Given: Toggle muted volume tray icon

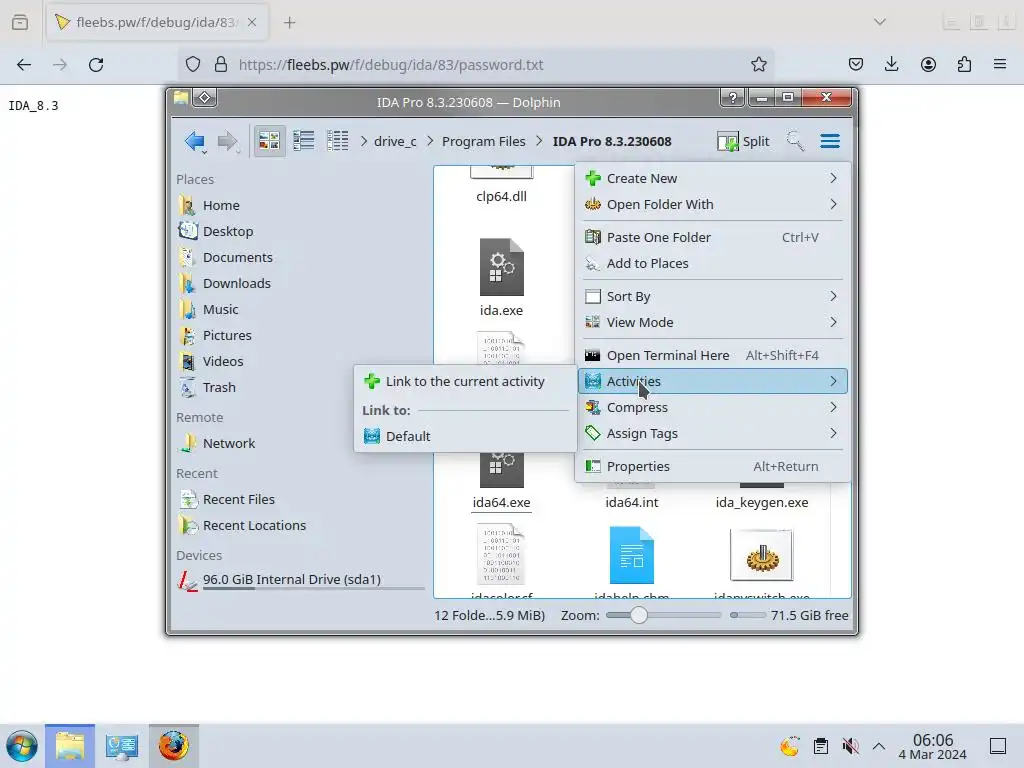Looking at the screenshot, I should pyautogui.click(x=850, y=746).
